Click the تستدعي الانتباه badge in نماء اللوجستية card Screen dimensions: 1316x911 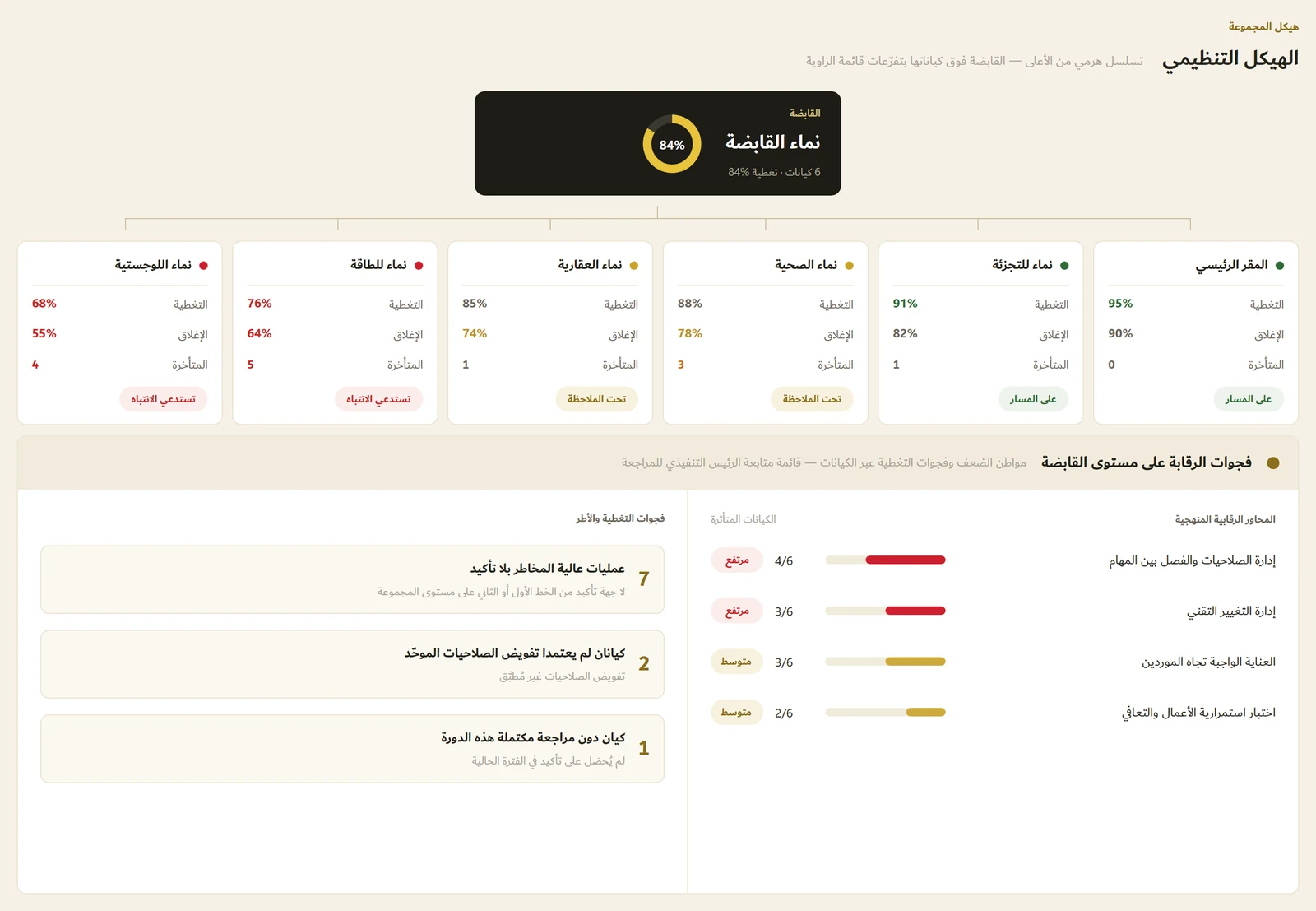coord(163,399)
